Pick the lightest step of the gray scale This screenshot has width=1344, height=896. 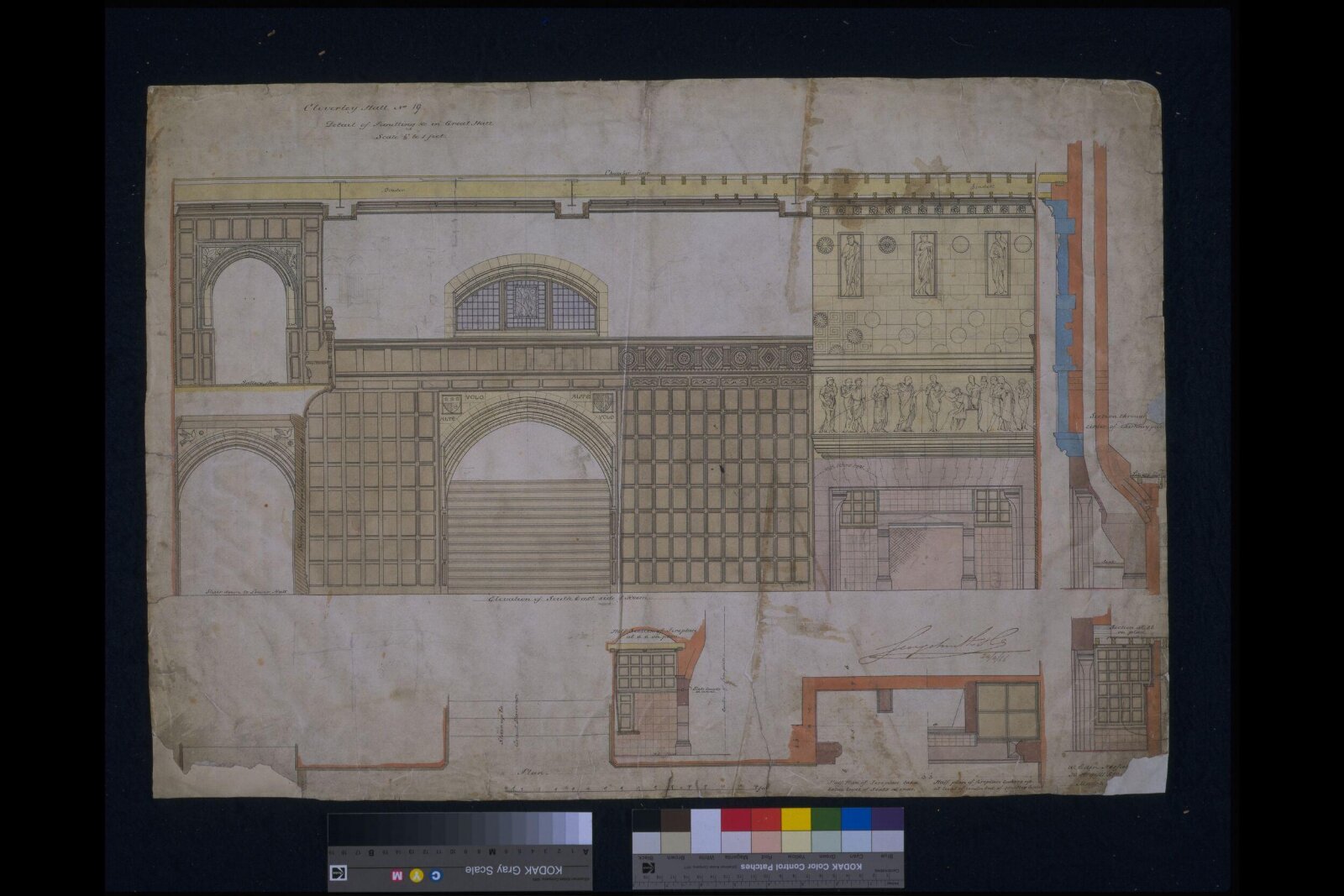585,828
